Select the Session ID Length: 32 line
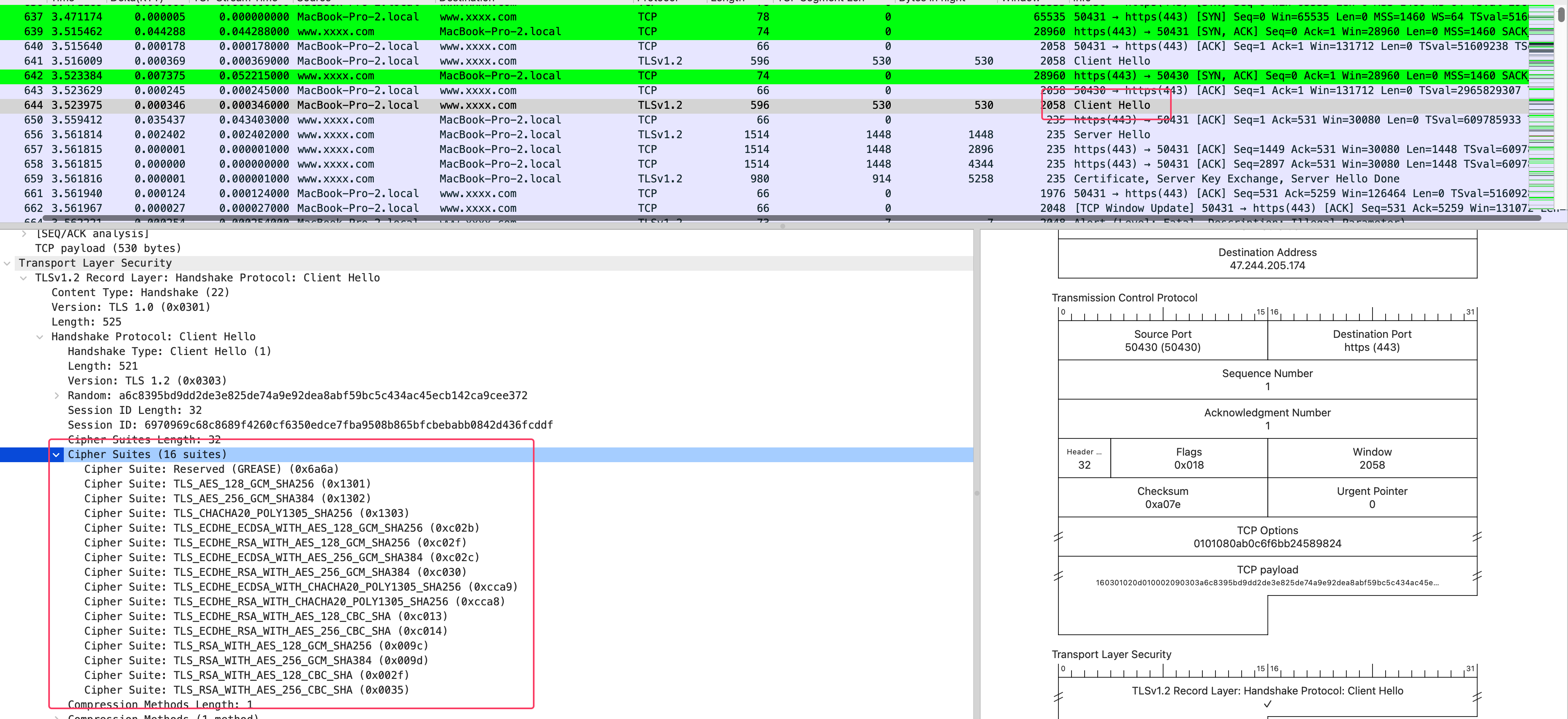1568x719 pixels. tap(135, 410)
